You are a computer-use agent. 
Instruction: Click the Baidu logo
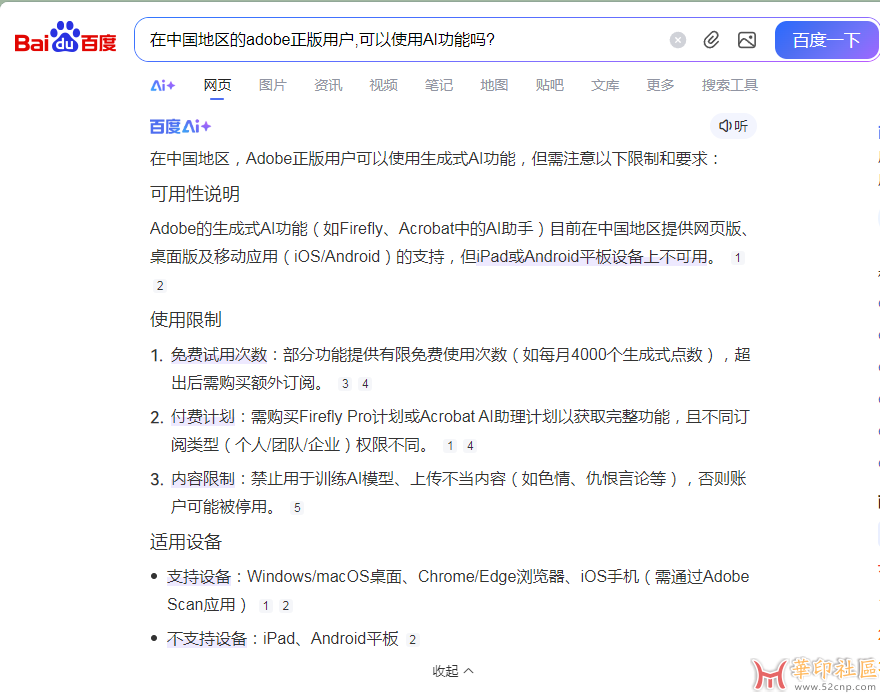pos(64,39)
